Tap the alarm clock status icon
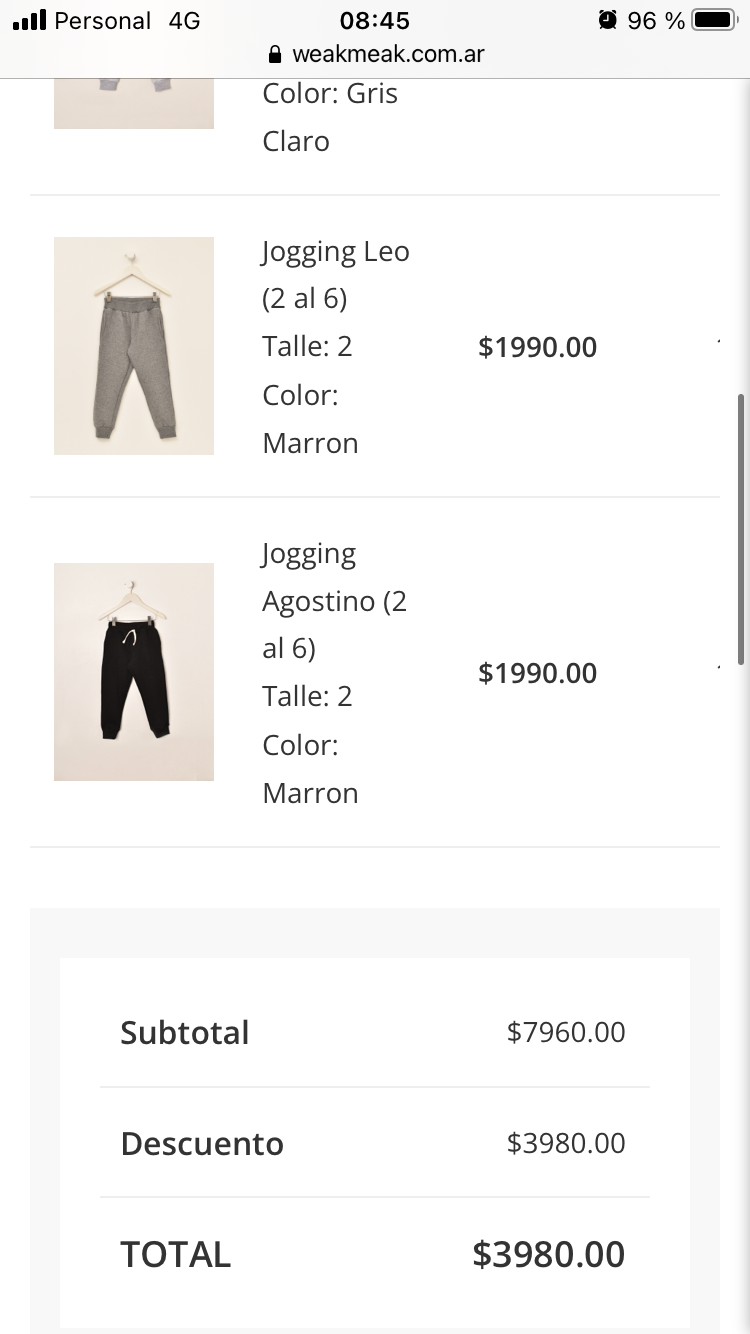This screenshot has width=750, height=1334. (x=607, y=20)
